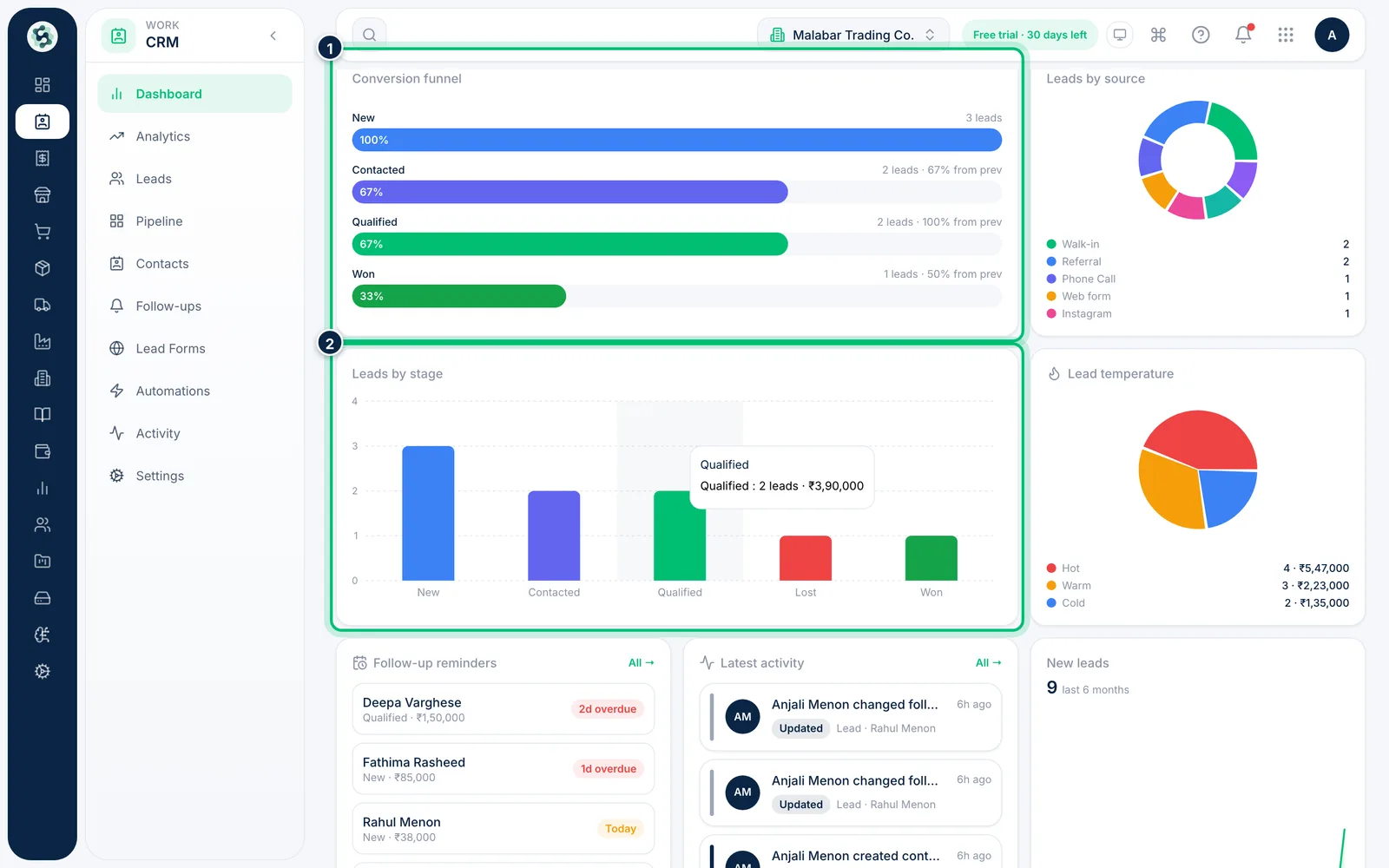Click the dark green Won bar in Leads by stage
The image size is (1389, 868).
pos(931,558)
